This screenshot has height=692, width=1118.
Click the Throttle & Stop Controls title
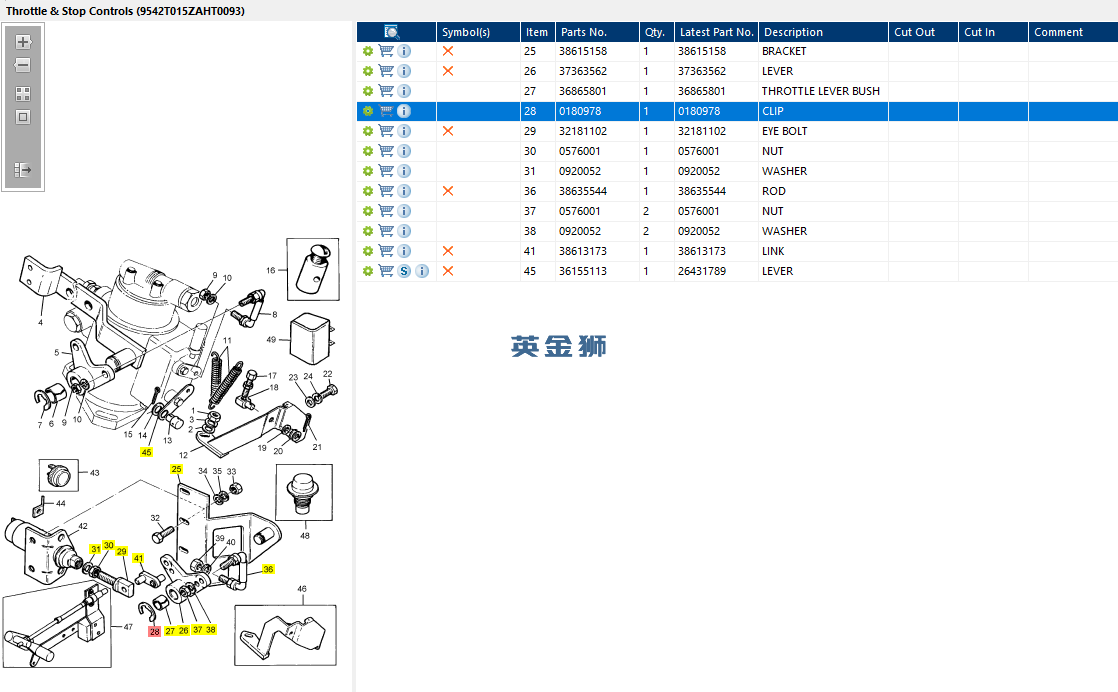(125, 11)
